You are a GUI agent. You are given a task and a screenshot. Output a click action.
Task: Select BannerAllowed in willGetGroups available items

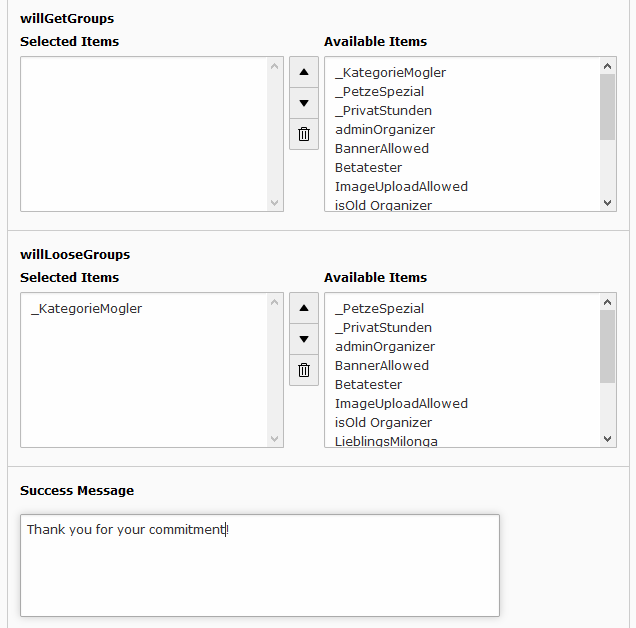pyautogui.click(x=382, y=149)
